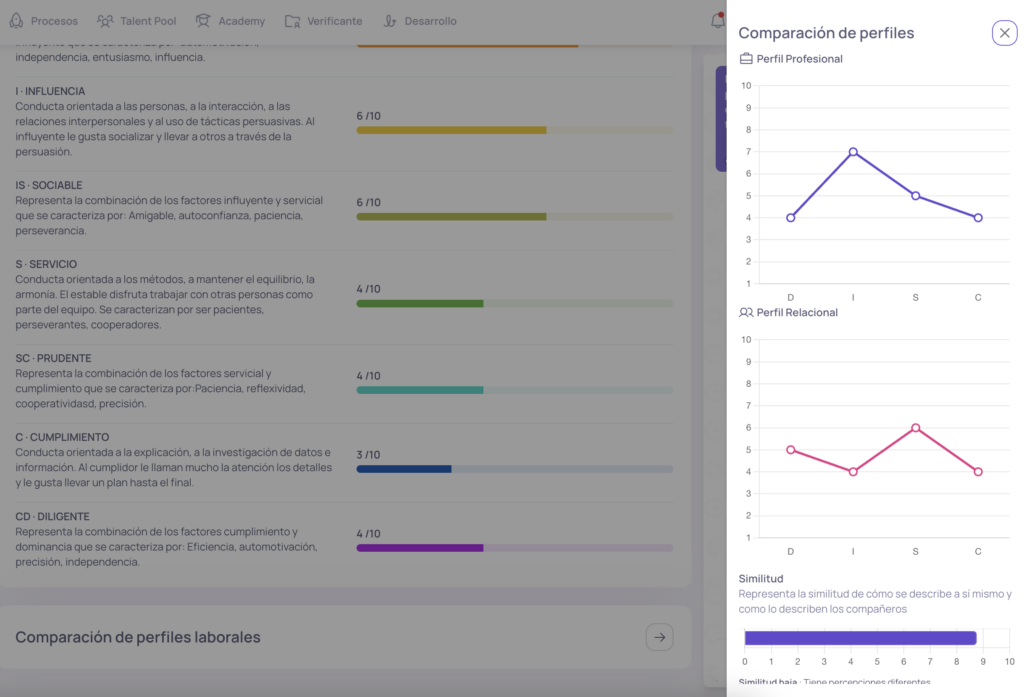
Task: Click the yellow Influencia 6/10 progress bar
Action: coord(451,130)
